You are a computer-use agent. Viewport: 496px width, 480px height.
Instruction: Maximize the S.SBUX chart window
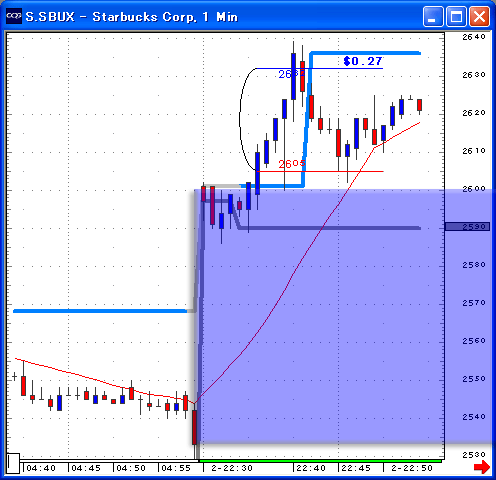click(x=456, y=16)
